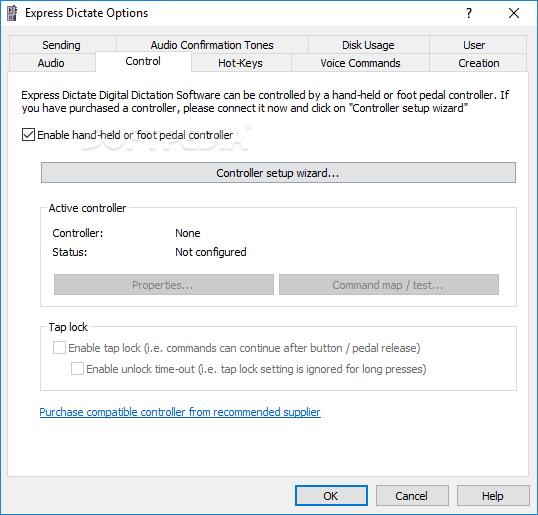Viewport: 538px width, 515px height.
Task: Open the Audio Confirmation Tones tab
Action: coord(212,45)
